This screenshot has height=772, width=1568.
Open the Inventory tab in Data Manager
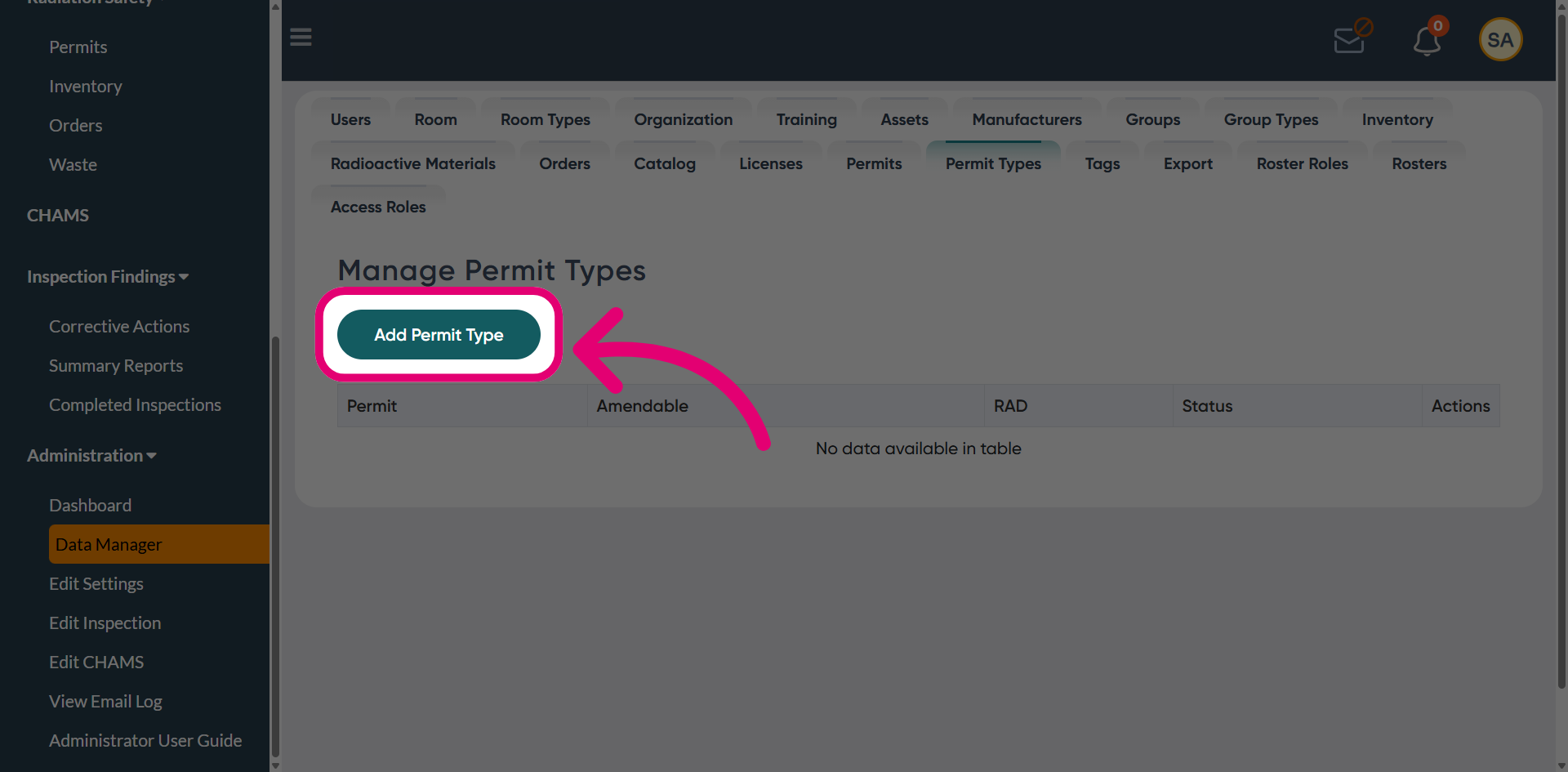(1397, 120)
